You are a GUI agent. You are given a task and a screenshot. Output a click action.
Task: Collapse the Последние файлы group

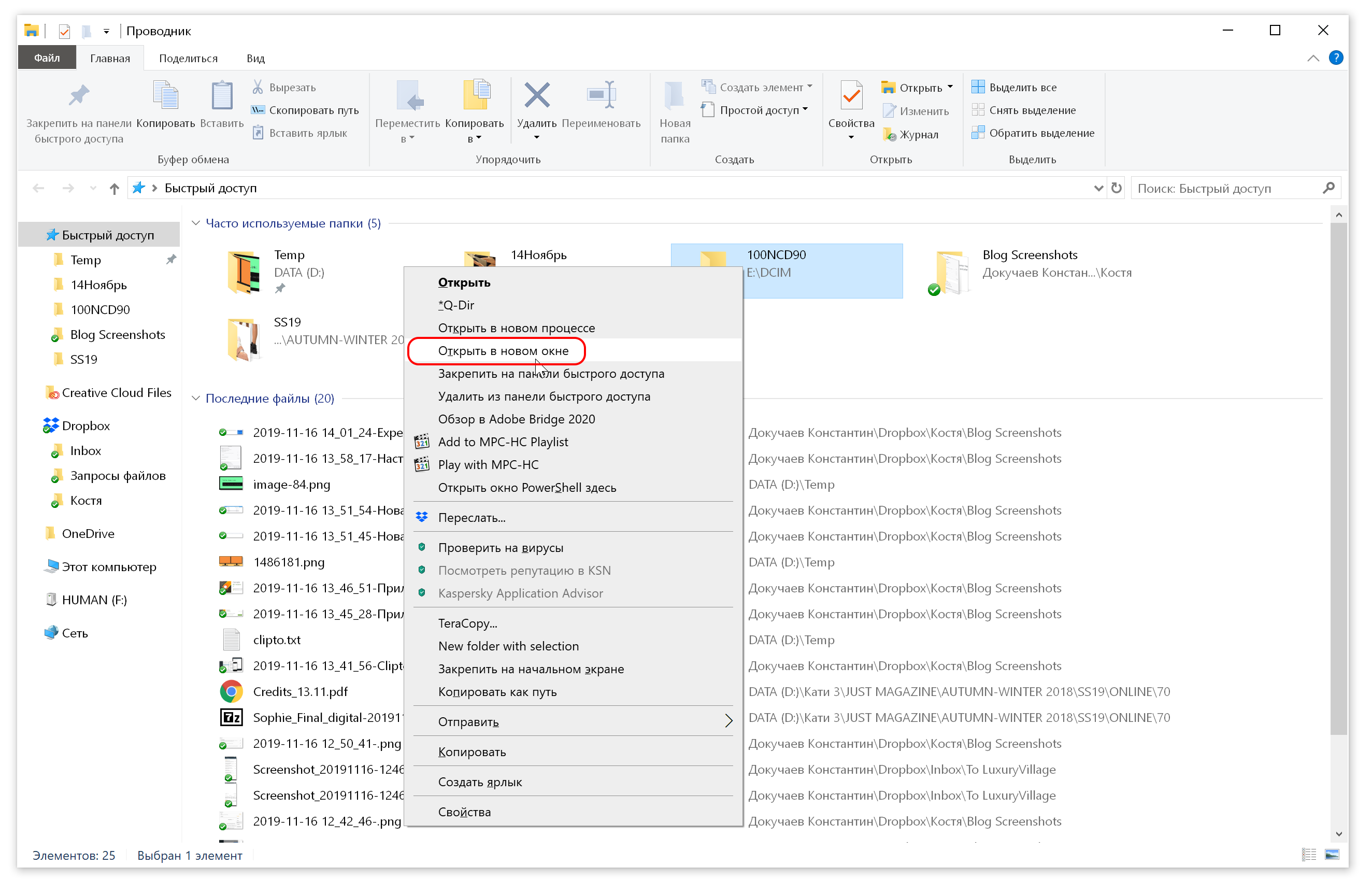[x=196, y=399]
